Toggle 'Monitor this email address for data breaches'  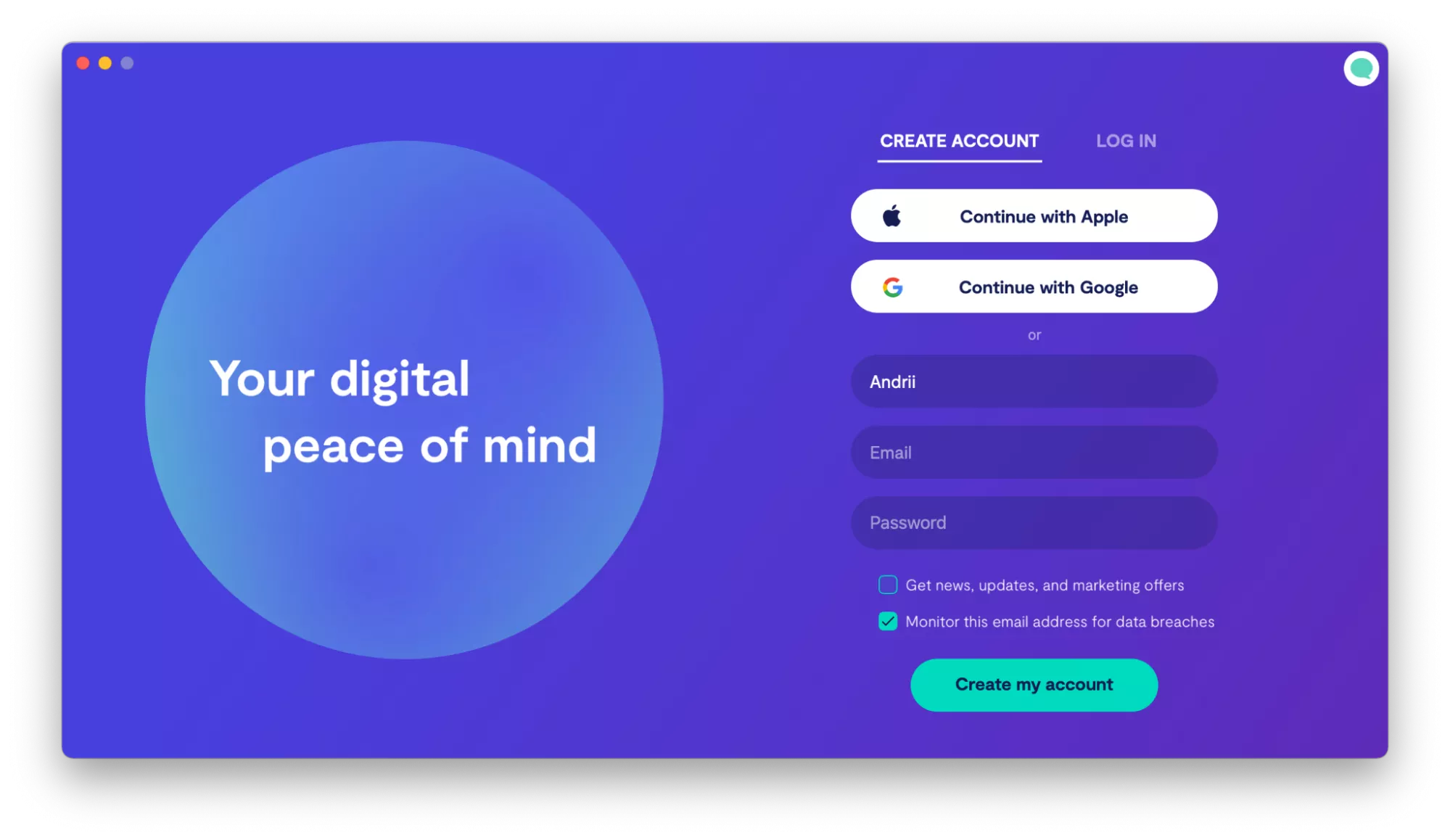[888, 621]
